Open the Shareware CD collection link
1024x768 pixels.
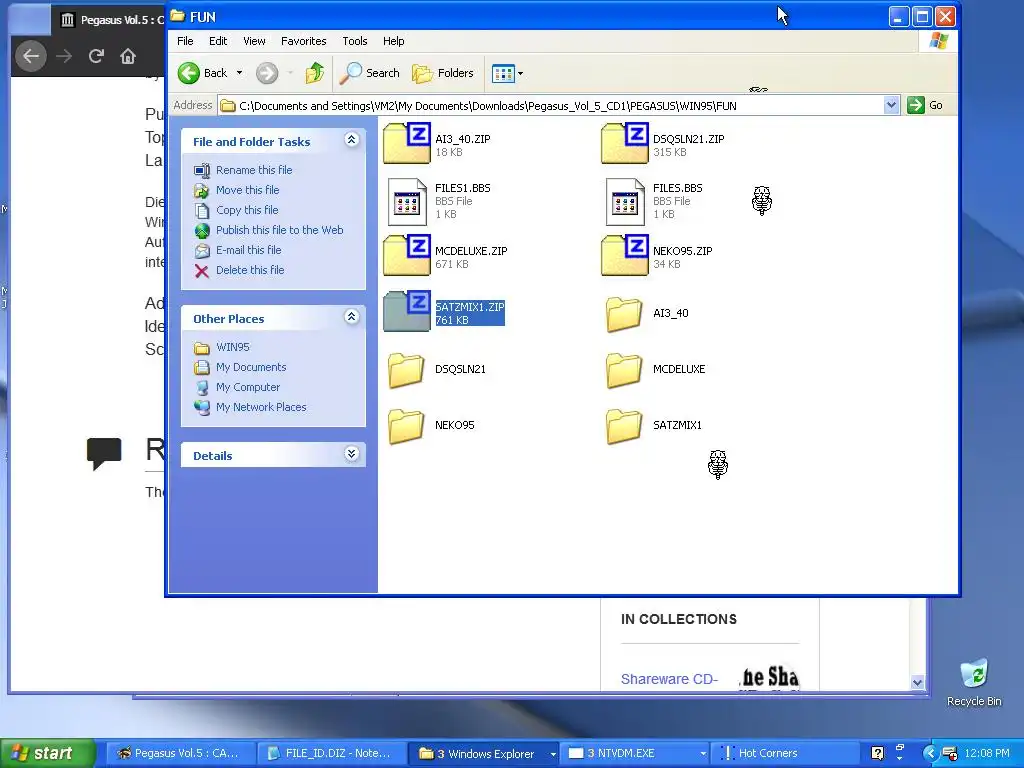click(669, 679)
